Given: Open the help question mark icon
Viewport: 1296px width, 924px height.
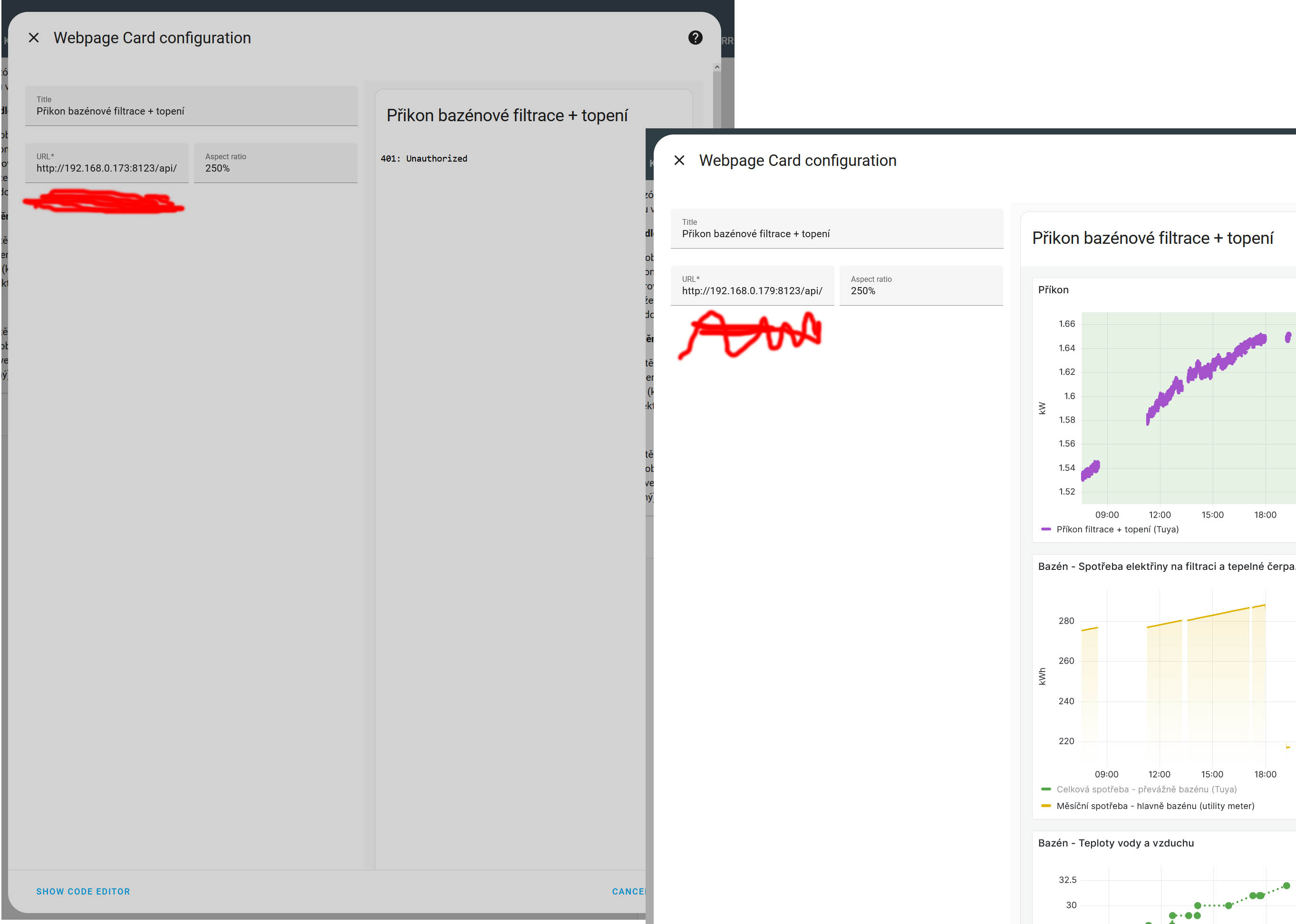Looking at the screenshot, I should 695,38.
